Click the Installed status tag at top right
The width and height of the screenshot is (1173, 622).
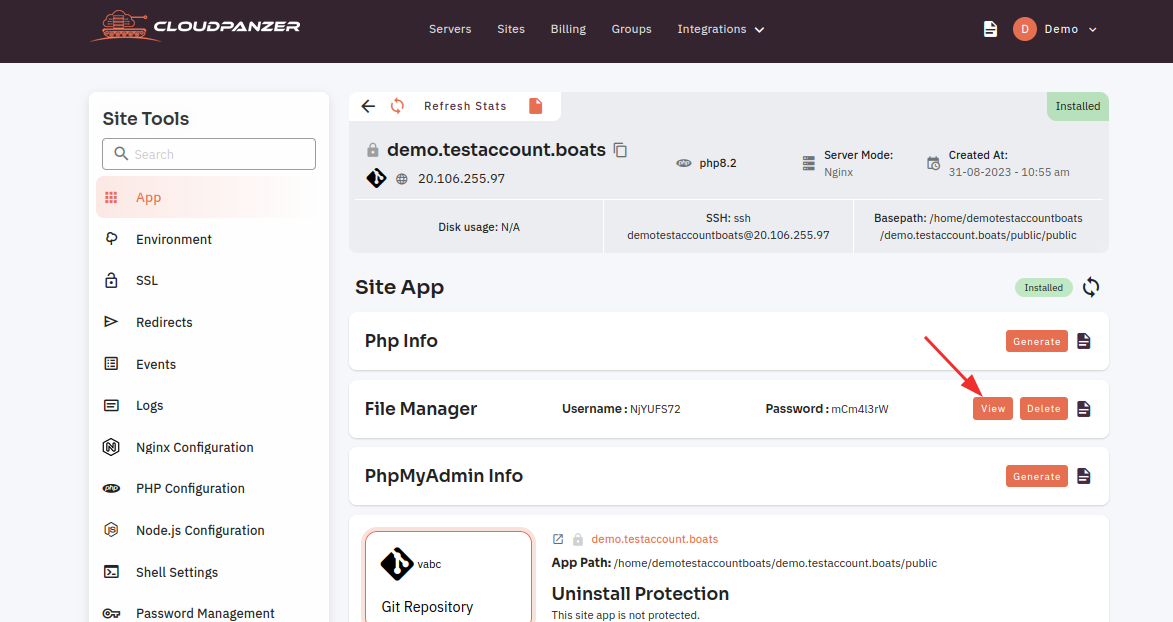point(1078,106)
